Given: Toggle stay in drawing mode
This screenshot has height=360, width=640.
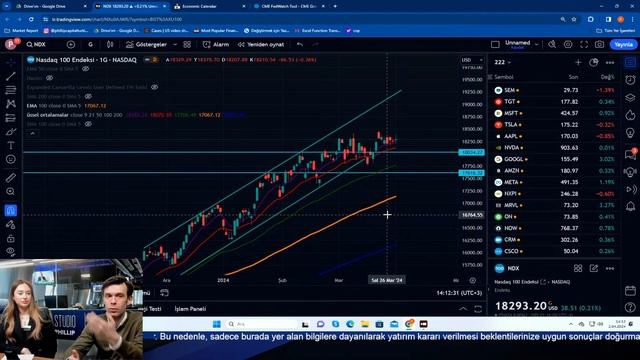Looking at the screenshot, I should [x=11, y=224].
